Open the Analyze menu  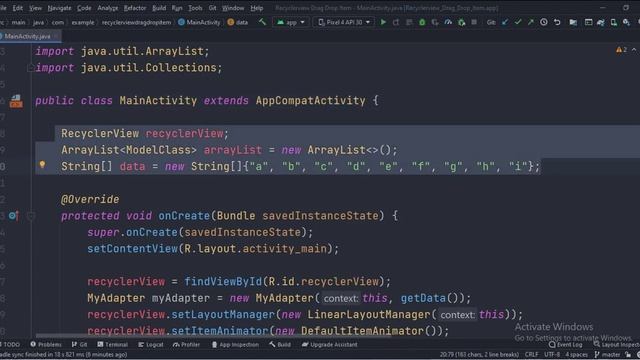click(x=107, y=8)
